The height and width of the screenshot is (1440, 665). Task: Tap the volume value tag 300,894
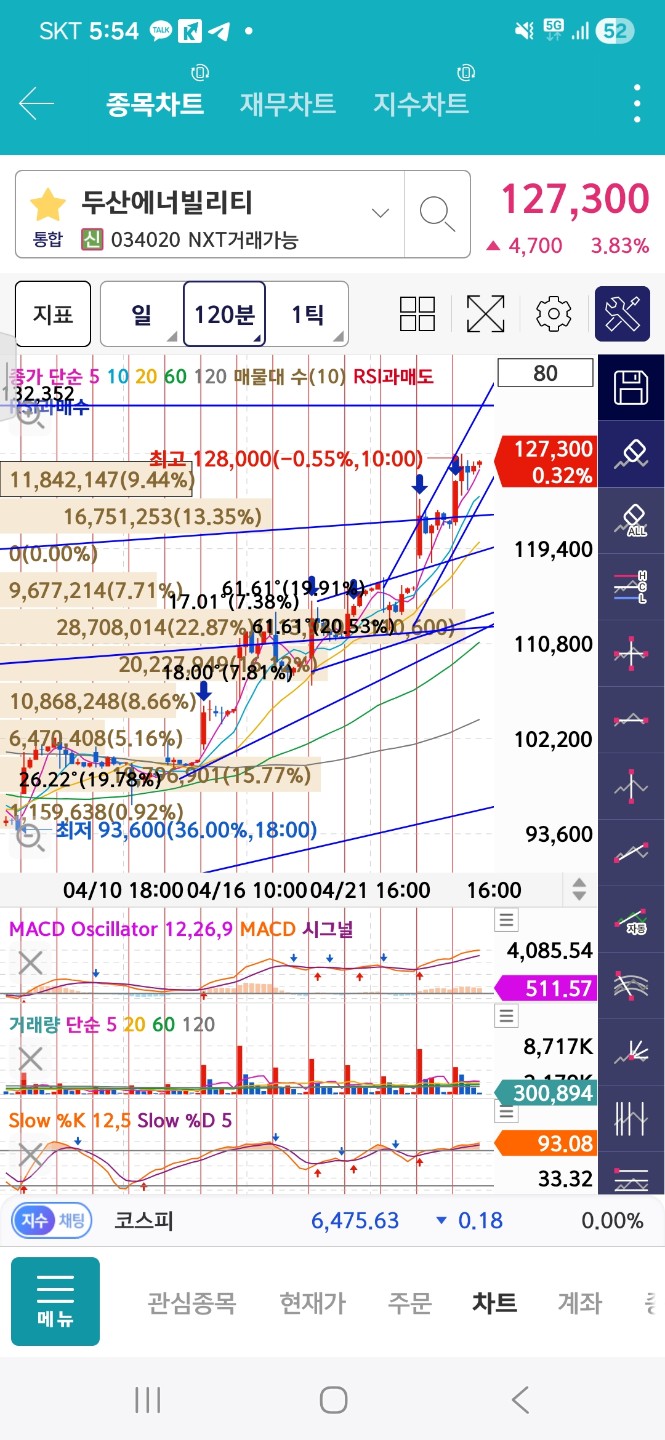click(548, 1094)
